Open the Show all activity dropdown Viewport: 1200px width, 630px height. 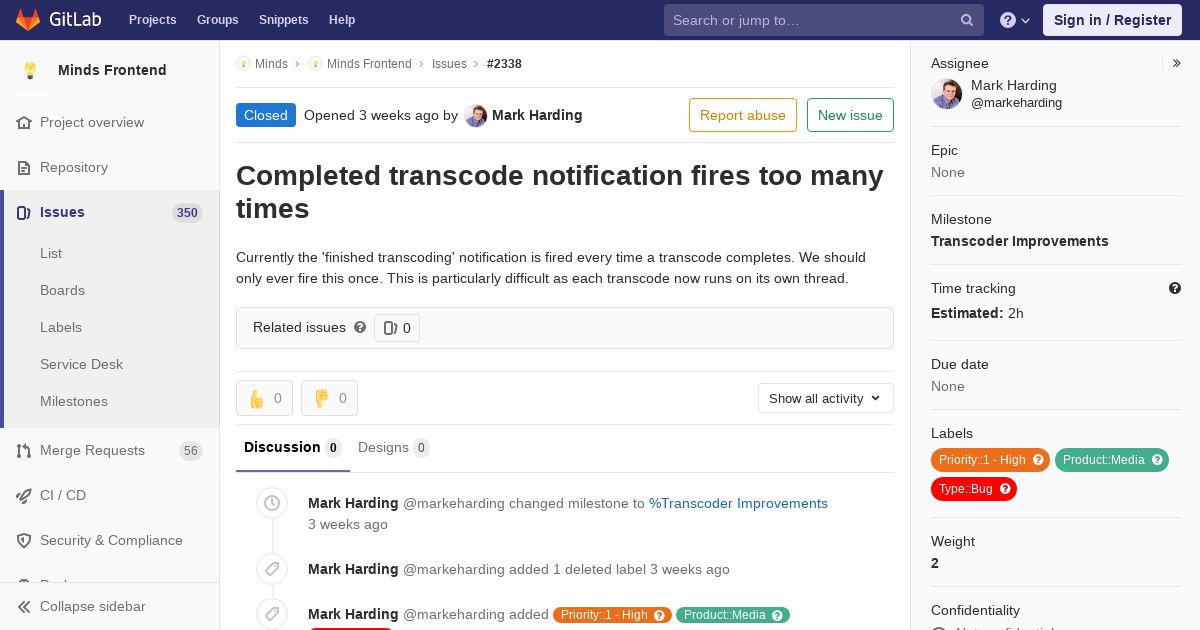(826, 398)
